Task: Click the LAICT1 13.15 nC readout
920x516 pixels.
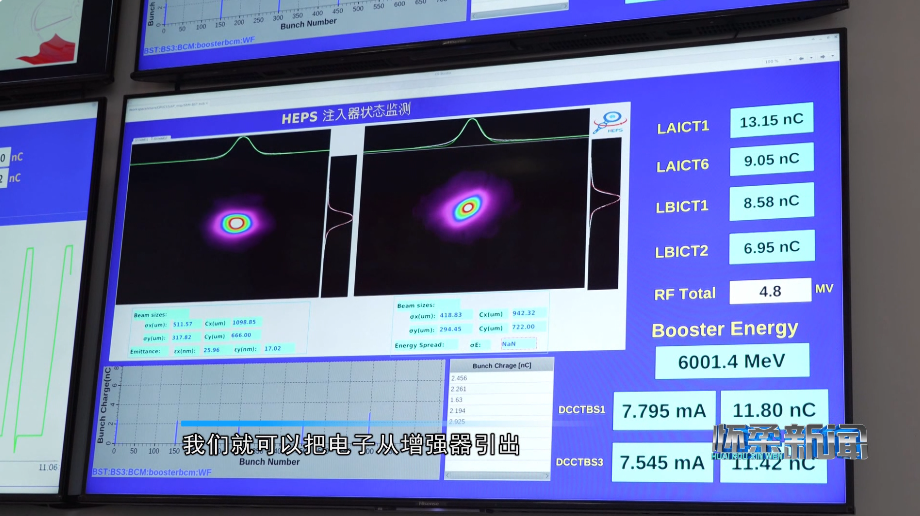Action: point(770,121)
